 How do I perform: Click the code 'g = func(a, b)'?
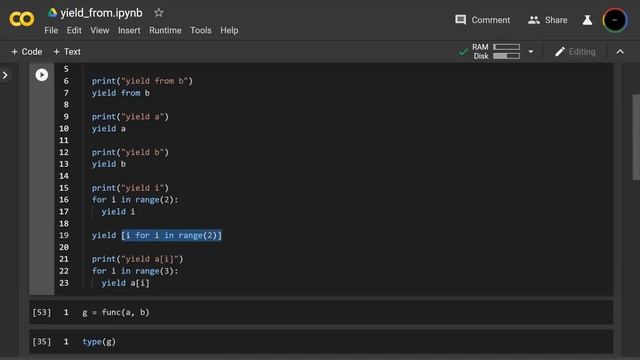tap(116, 313)
